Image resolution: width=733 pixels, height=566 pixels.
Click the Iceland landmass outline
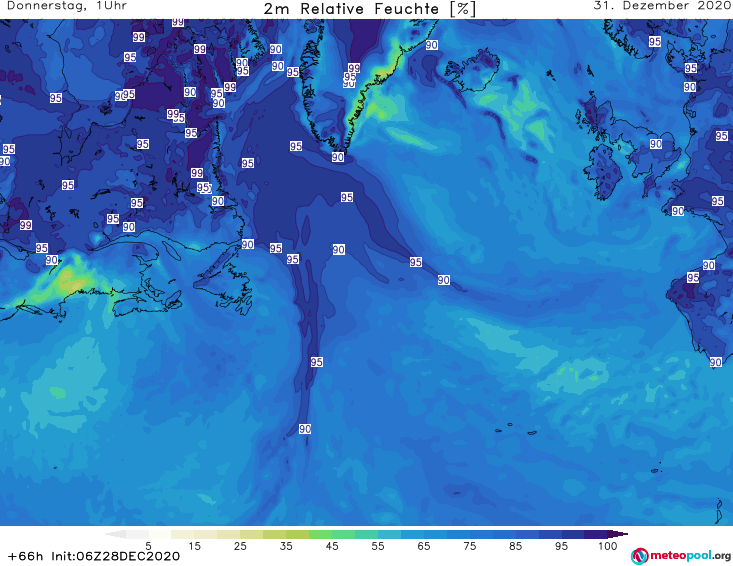tap(472, 71)
